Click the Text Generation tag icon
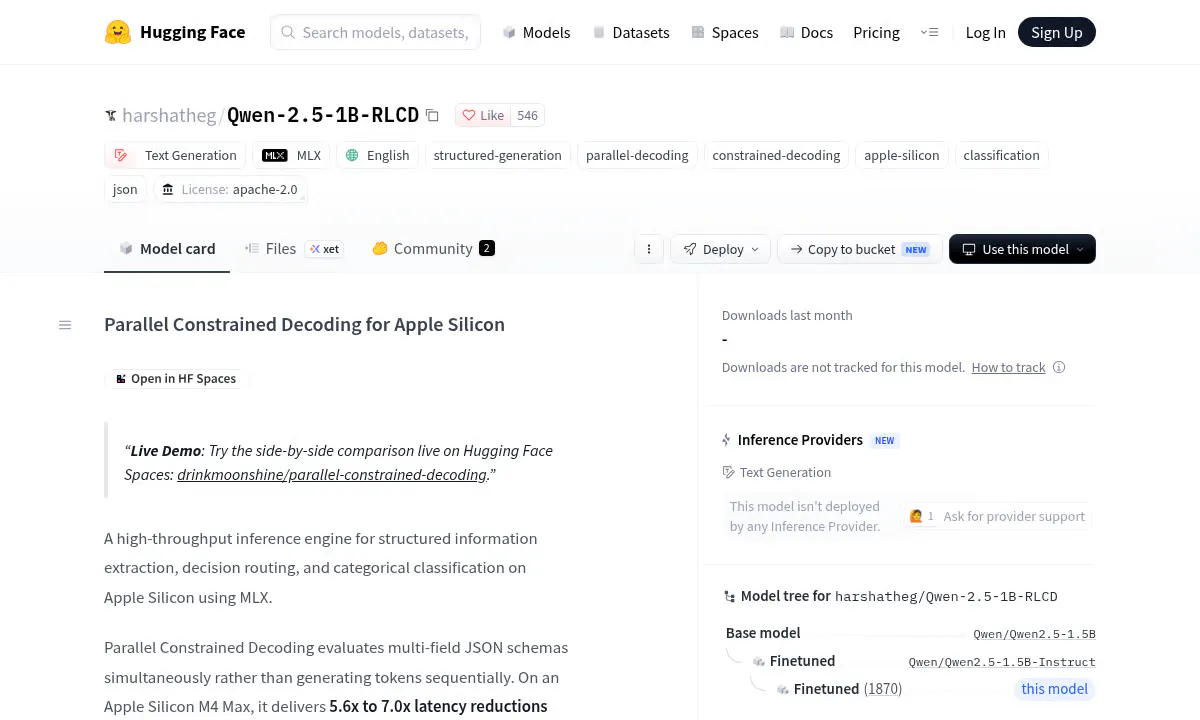This screenshot has height=720, width=1200. [121, 155]
